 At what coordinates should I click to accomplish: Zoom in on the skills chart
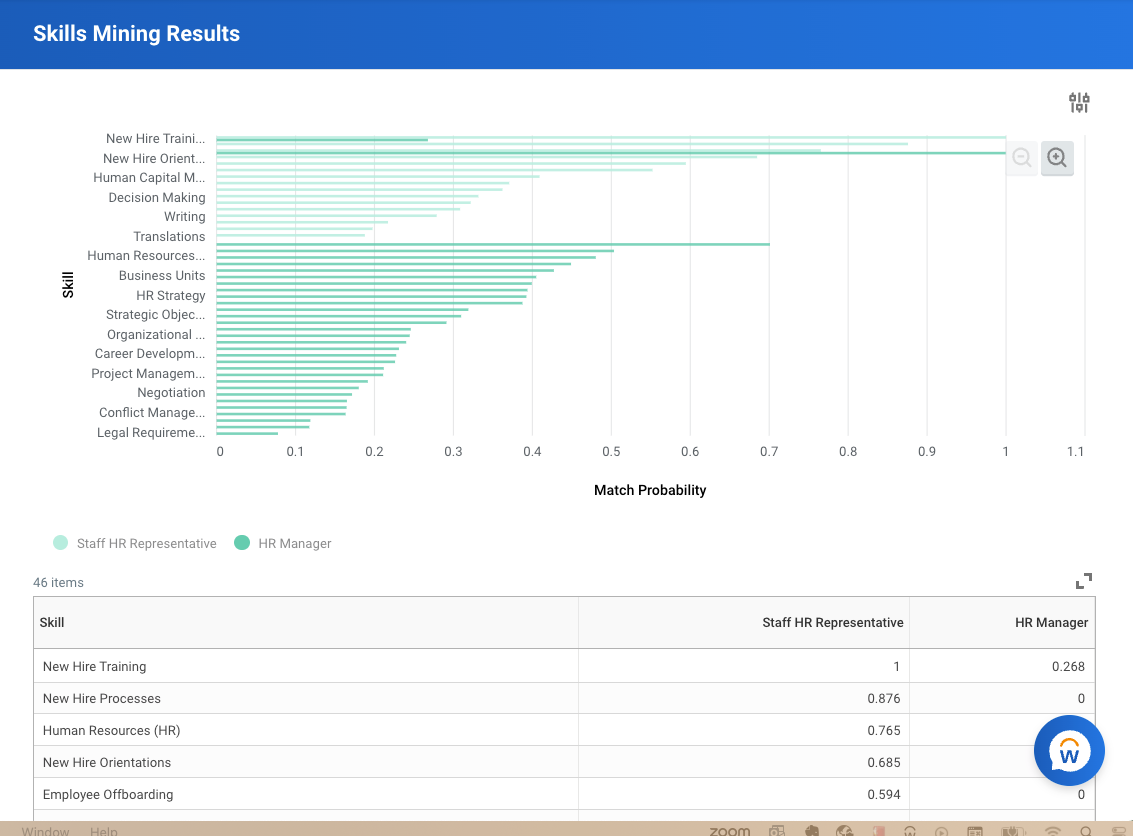click(1057, 158)
